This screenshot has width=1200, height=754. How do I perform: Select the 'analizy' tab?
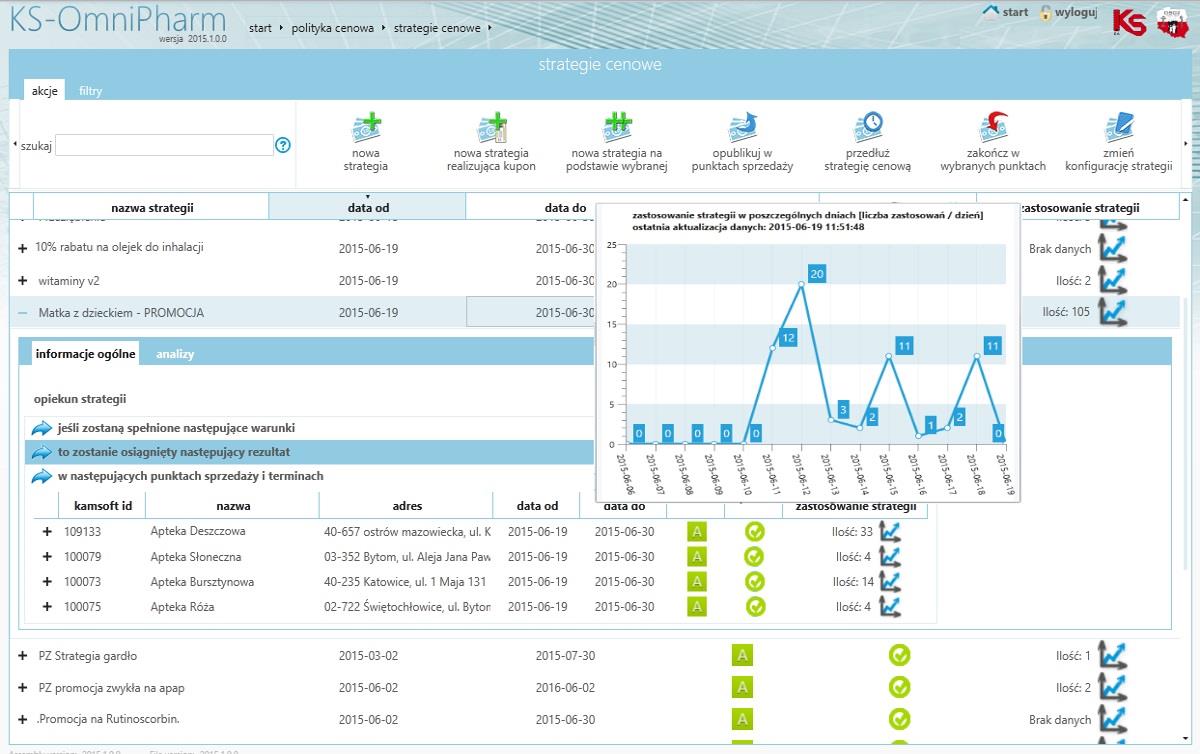175,354
